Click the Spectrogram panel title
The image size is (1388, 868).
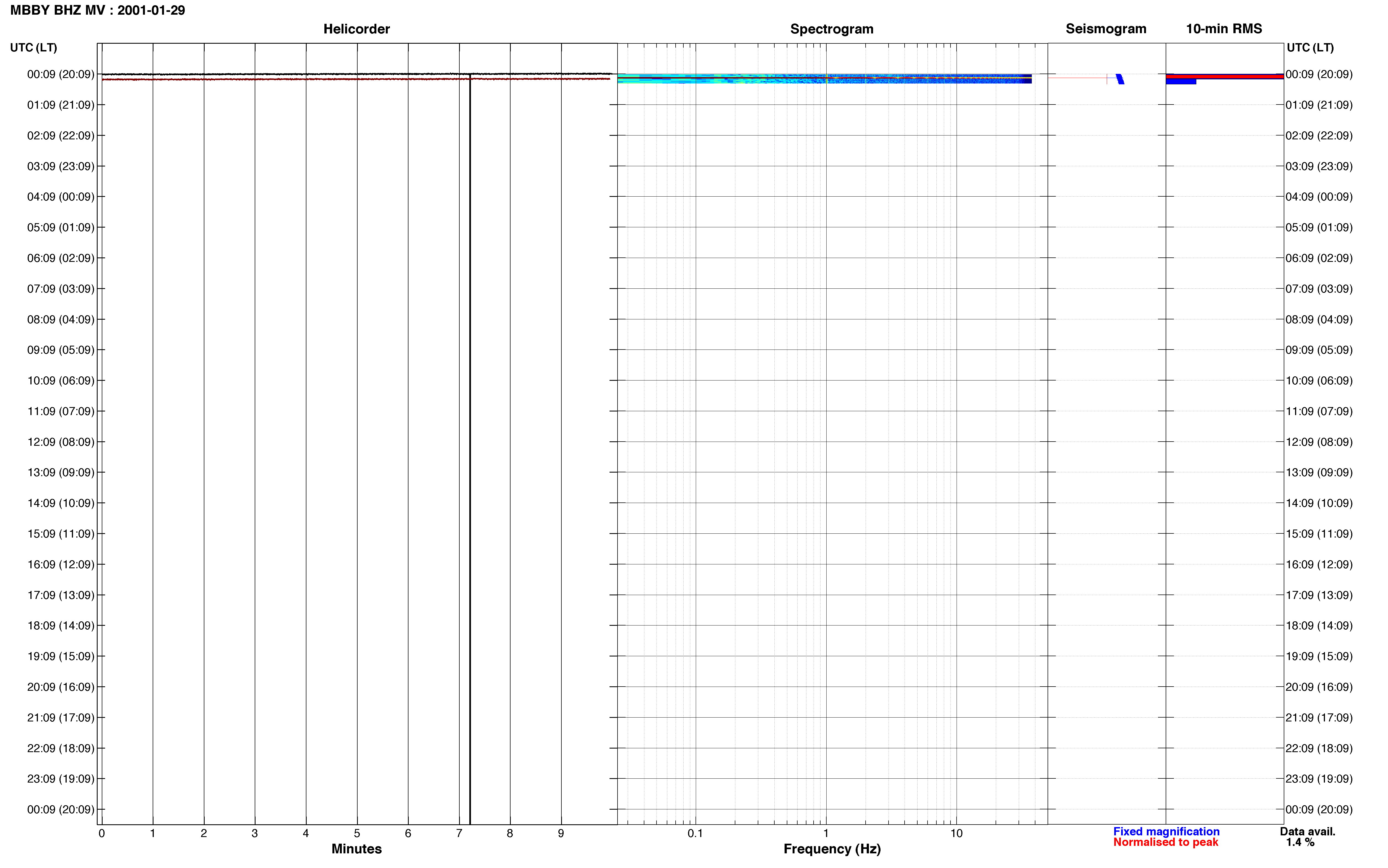coord(832,29)
